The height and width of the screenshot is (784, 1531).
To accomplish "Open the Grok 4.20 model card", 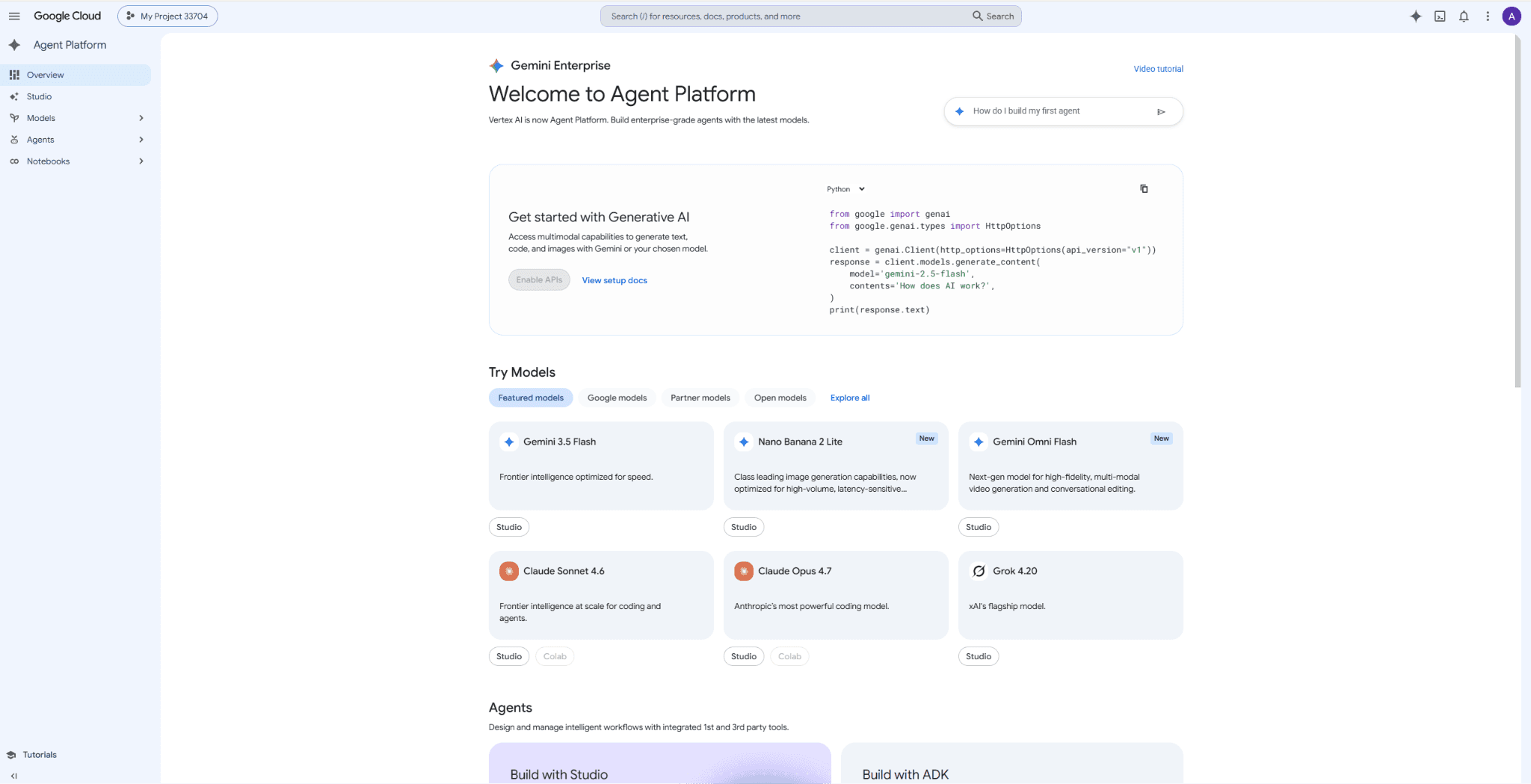I will coord(1071,595).
